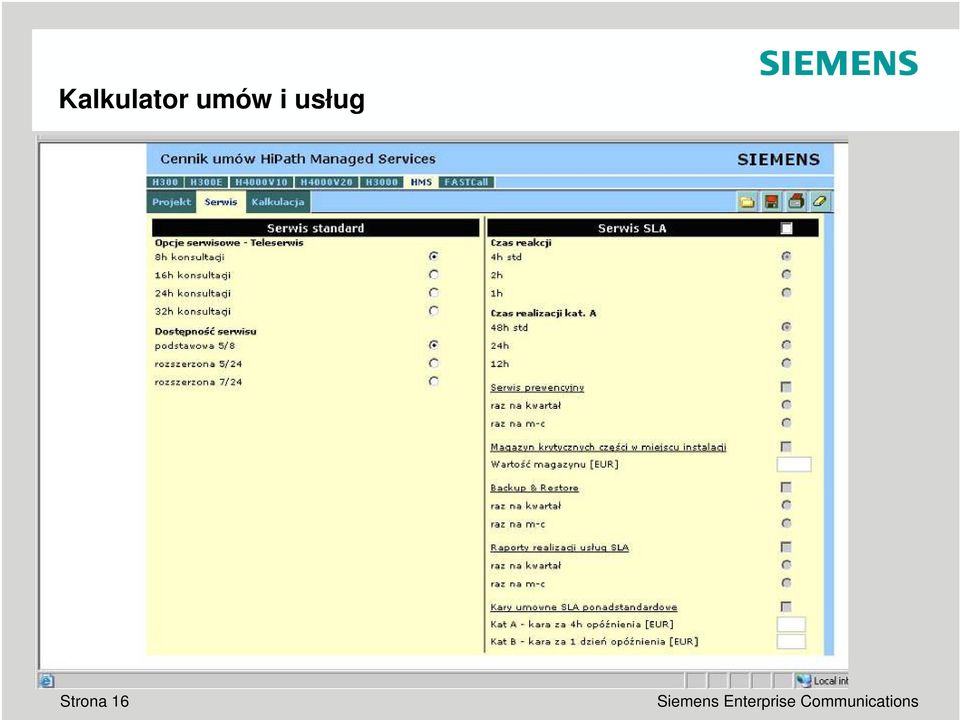Open the Serwis tab
The image size is (960, 720).
tap(220, 202)
